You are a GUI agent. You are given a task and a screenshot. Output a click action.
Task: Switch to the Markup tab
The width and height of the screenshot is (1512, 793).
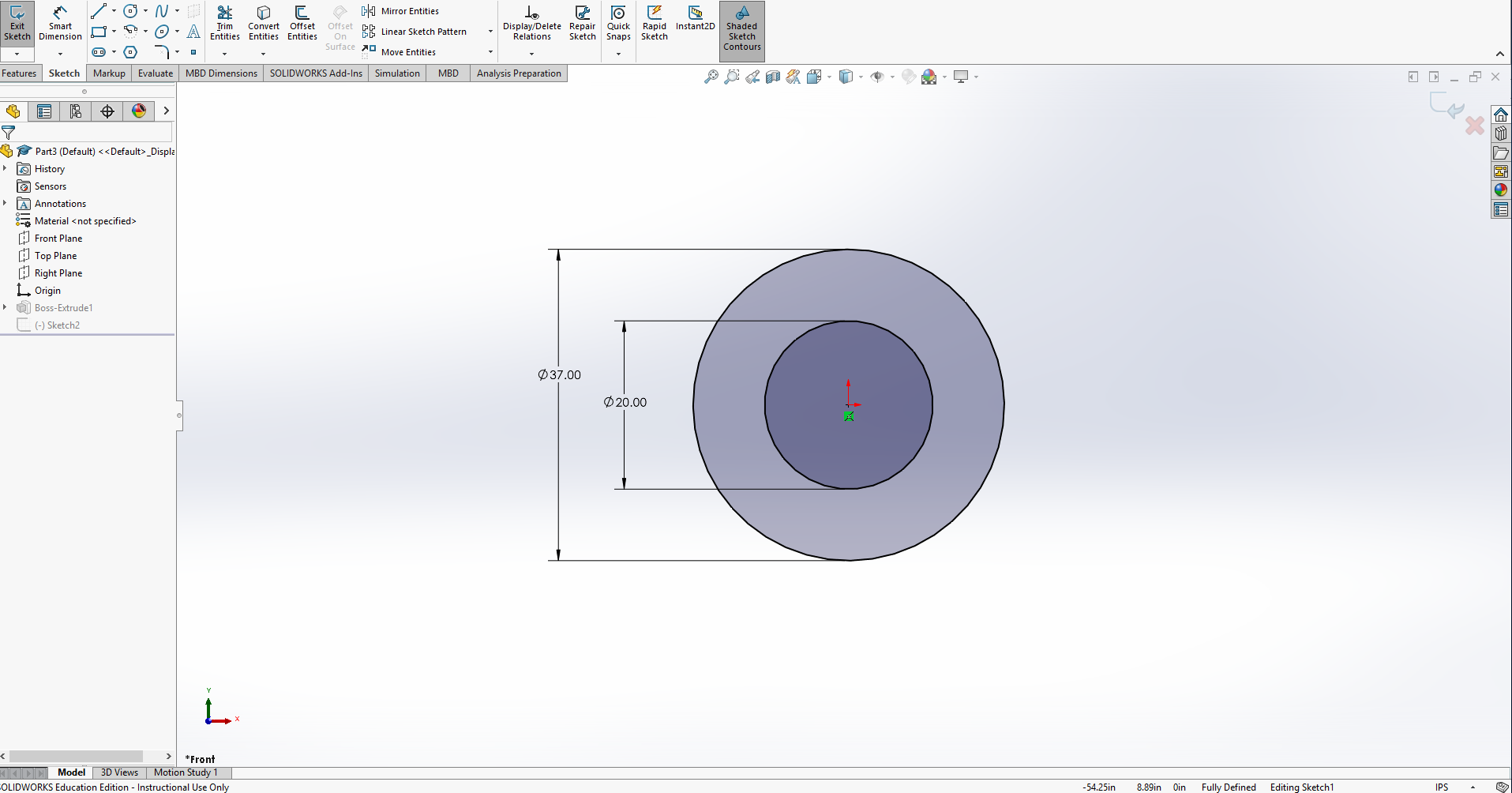pyautogui.click(x=109, y=73)
